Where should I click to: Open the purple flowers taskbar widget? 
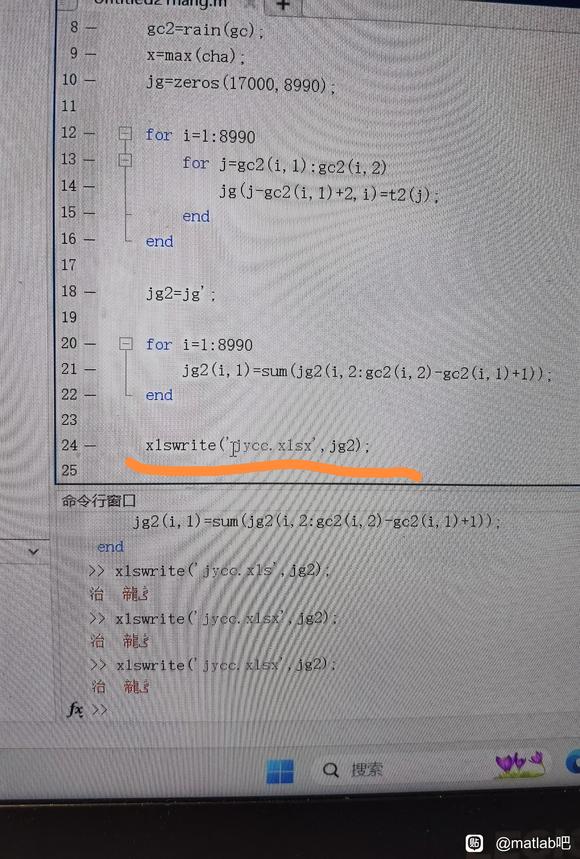(x=519, y=765)
